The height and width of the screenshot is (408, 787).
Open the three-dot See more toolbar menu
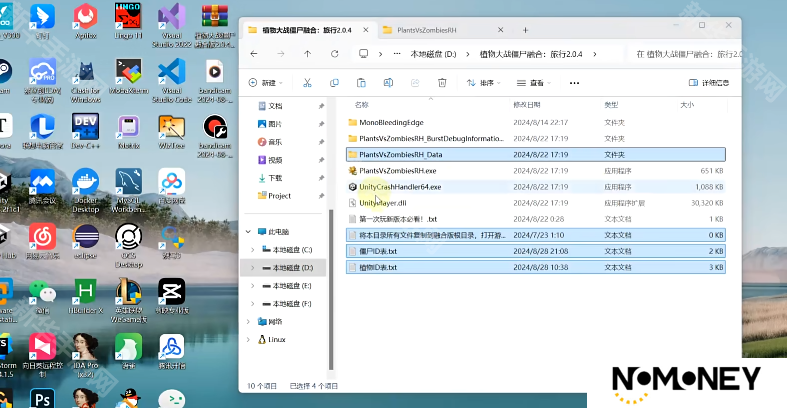point(574,83)
